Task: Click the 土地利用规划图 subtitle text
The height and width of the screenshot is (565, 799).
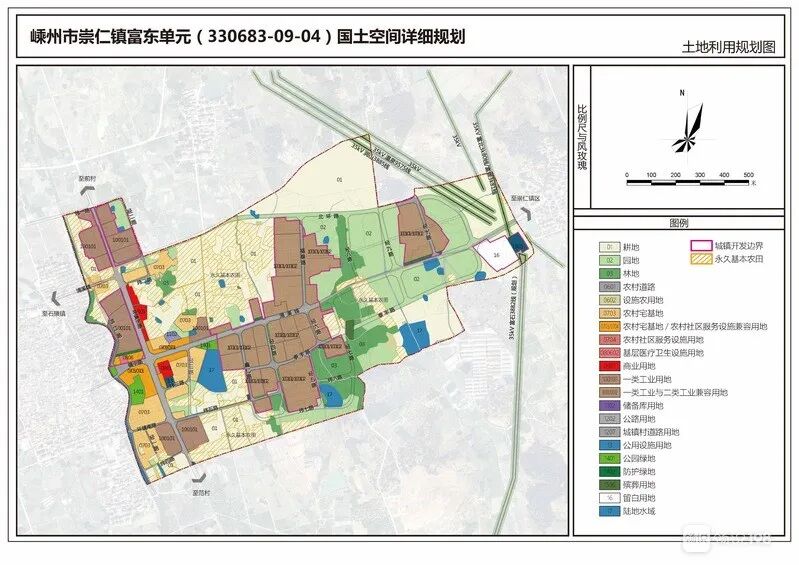Action: pos(728,47)
